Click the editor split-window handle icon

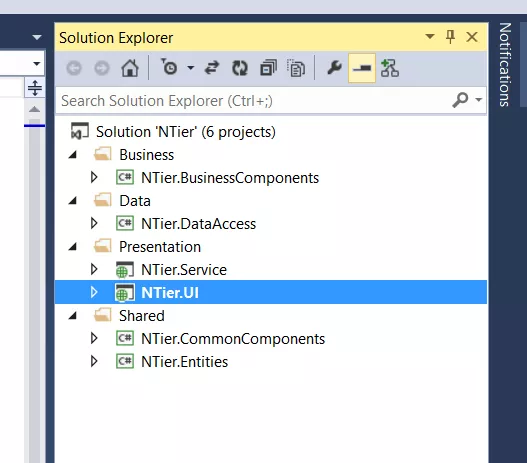click(35, 88)
